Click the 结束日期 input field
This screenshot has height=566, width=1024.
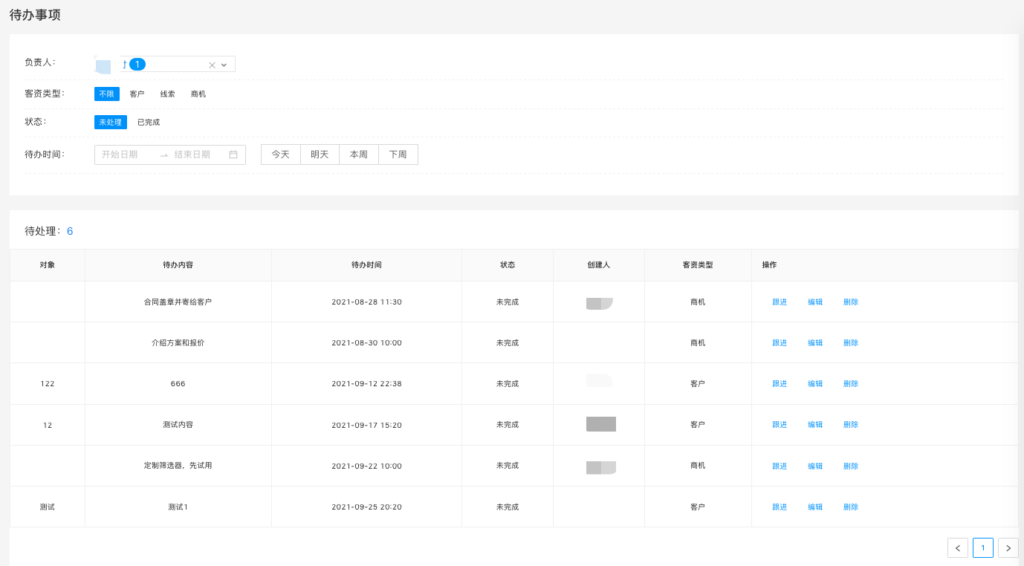click(193, 155)
